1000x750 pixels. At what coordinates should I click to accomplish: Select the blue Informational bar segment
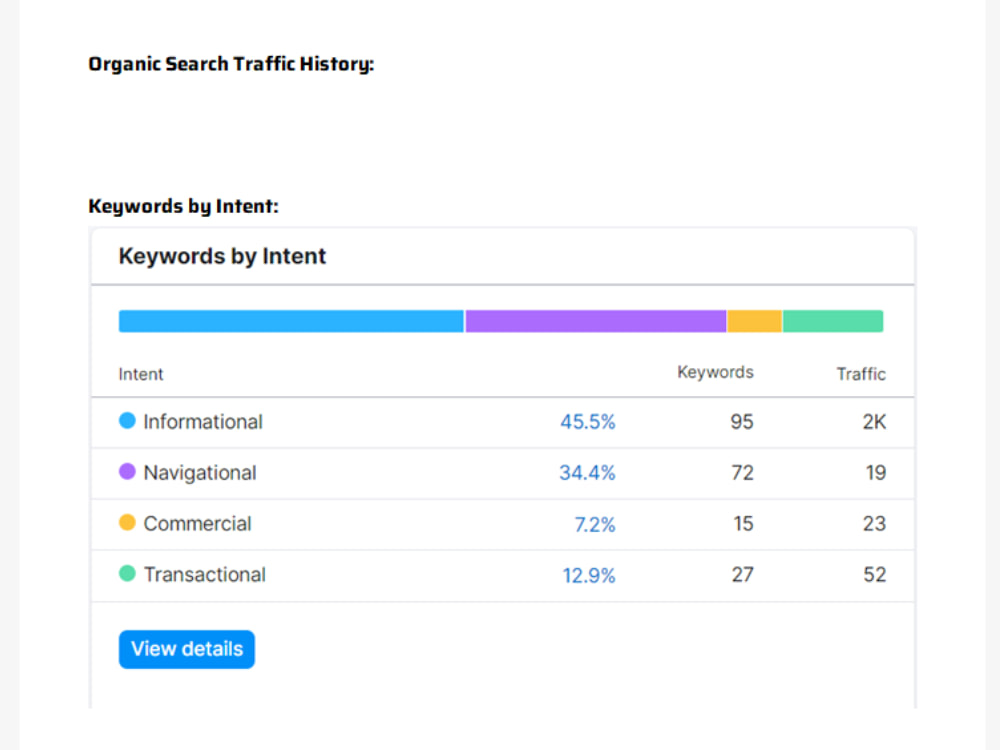[x=291, y=321]
